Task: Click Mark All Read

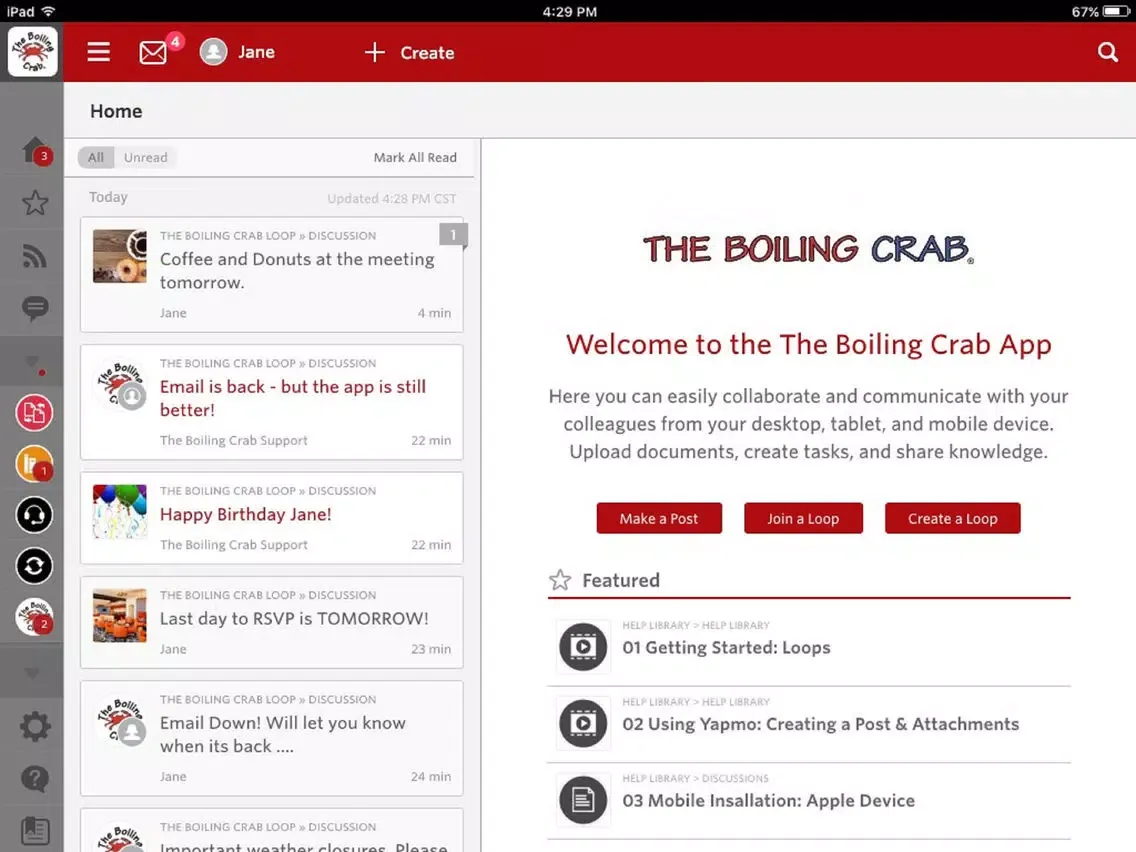Action: (x=415, y=157)
